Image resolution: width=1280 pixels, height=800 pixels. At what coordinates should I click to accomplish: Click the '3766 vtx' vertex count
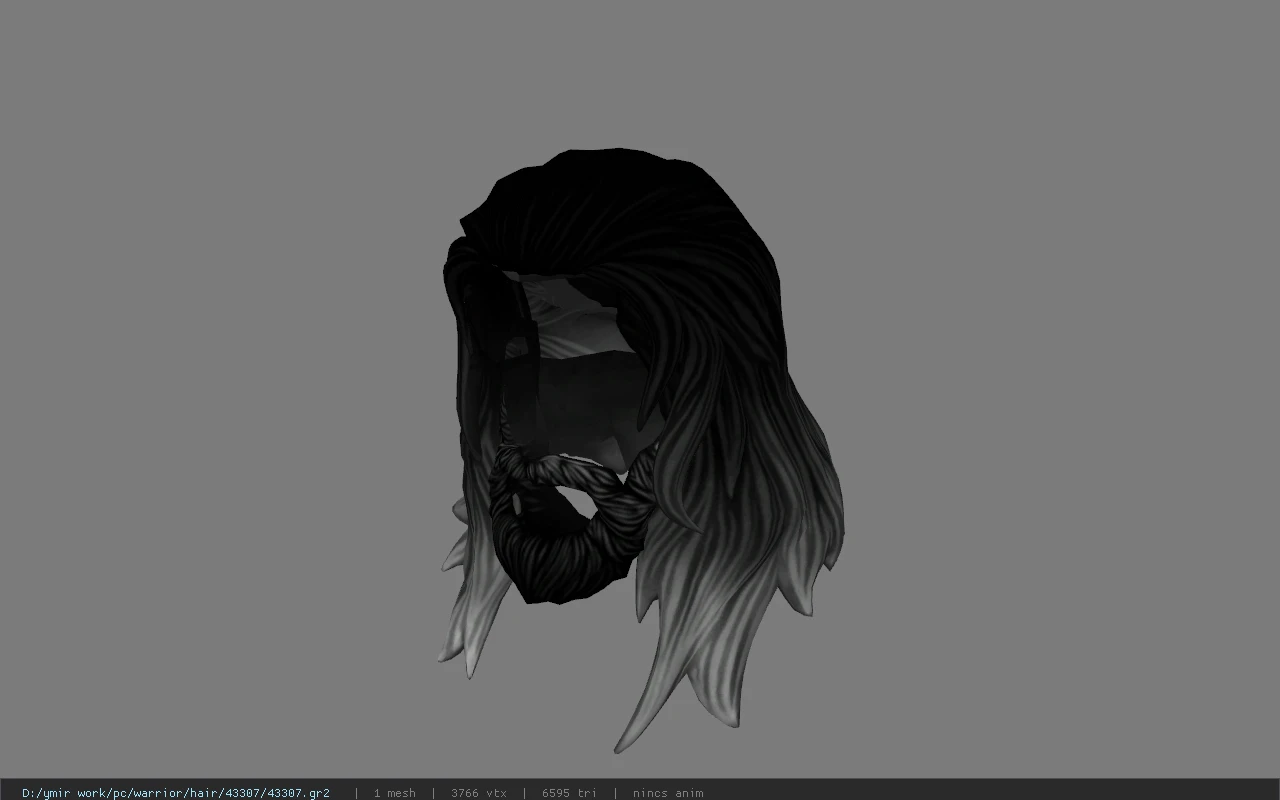[x=479, y=793]
